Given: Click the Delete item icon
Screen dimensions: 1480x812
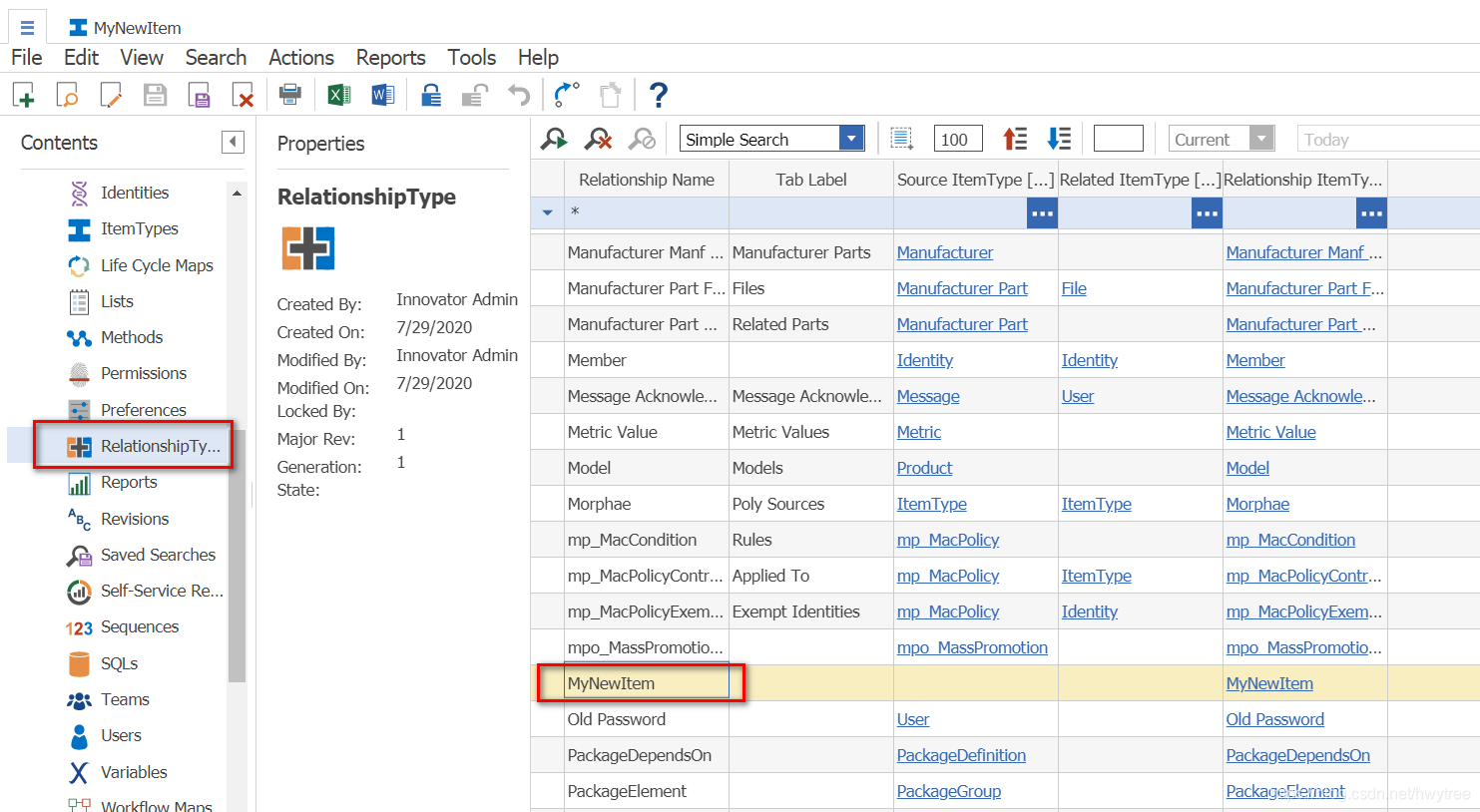Looking at the screenshot, I should 243,95.
